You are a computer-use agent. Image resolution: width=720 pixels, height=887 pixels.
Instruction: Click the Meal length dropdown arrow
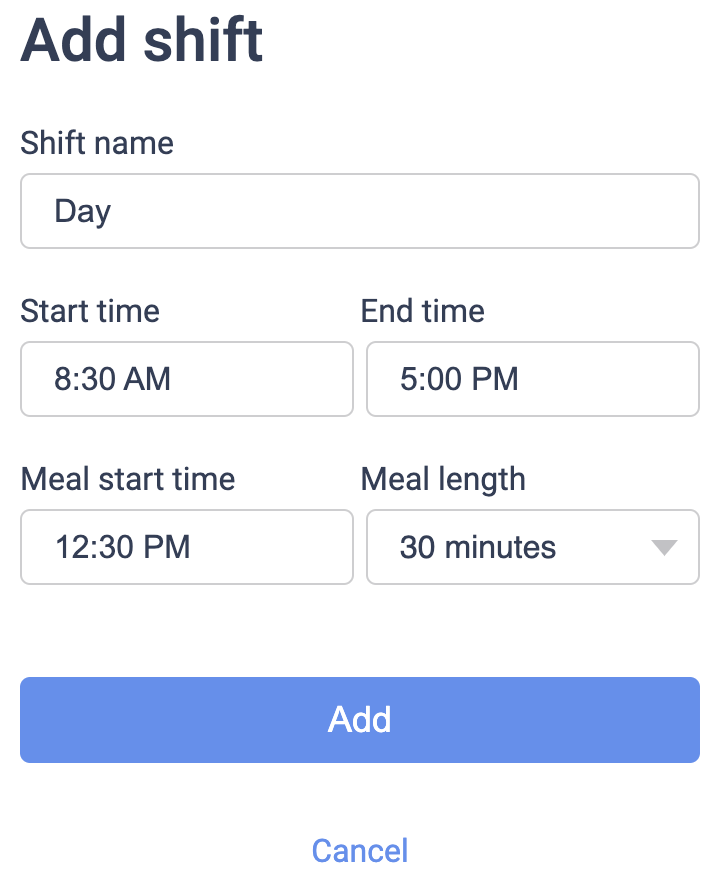[x=664, y=547]
